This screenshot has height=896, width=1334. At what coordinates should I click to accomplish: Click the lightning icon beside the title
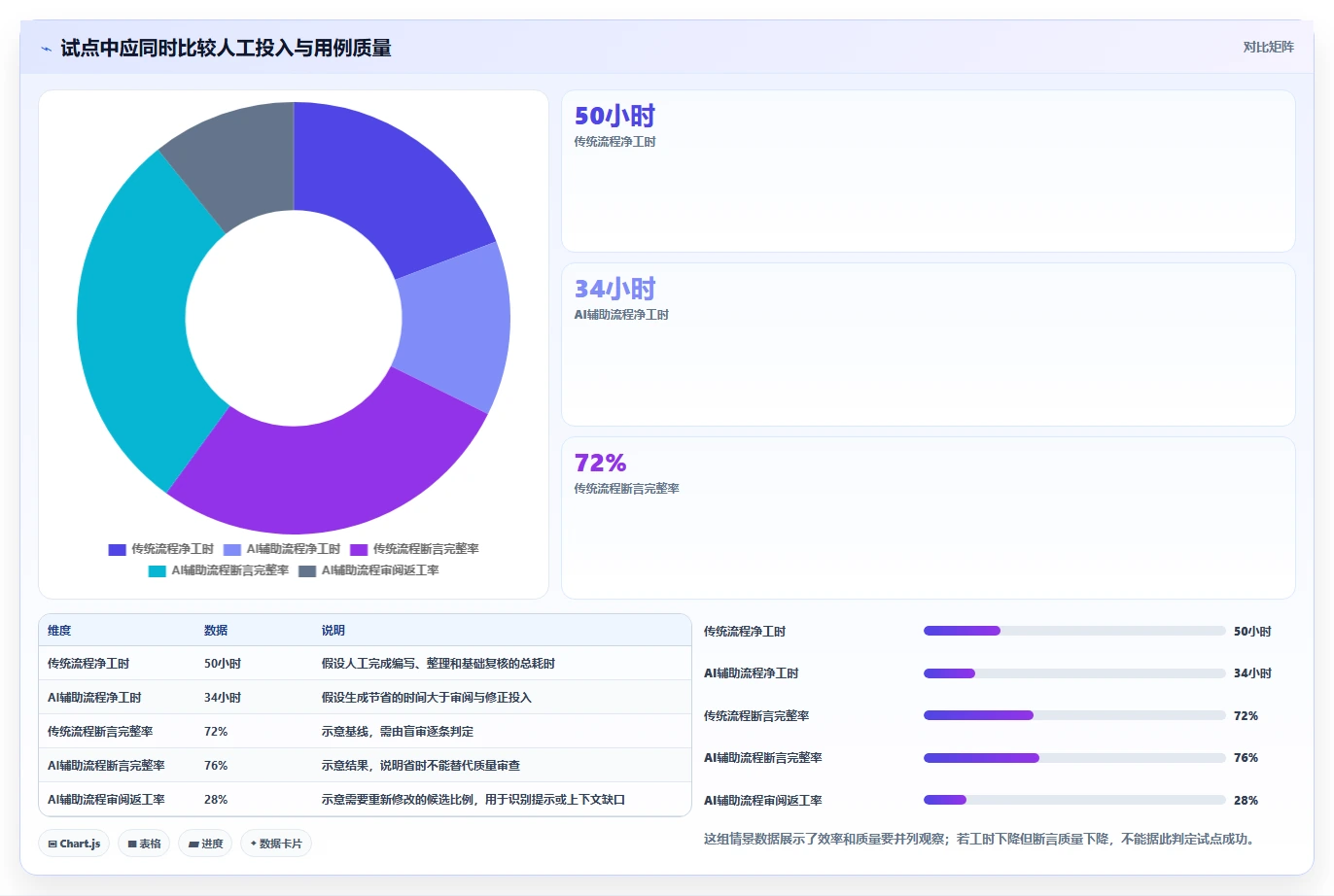[47, 49]
